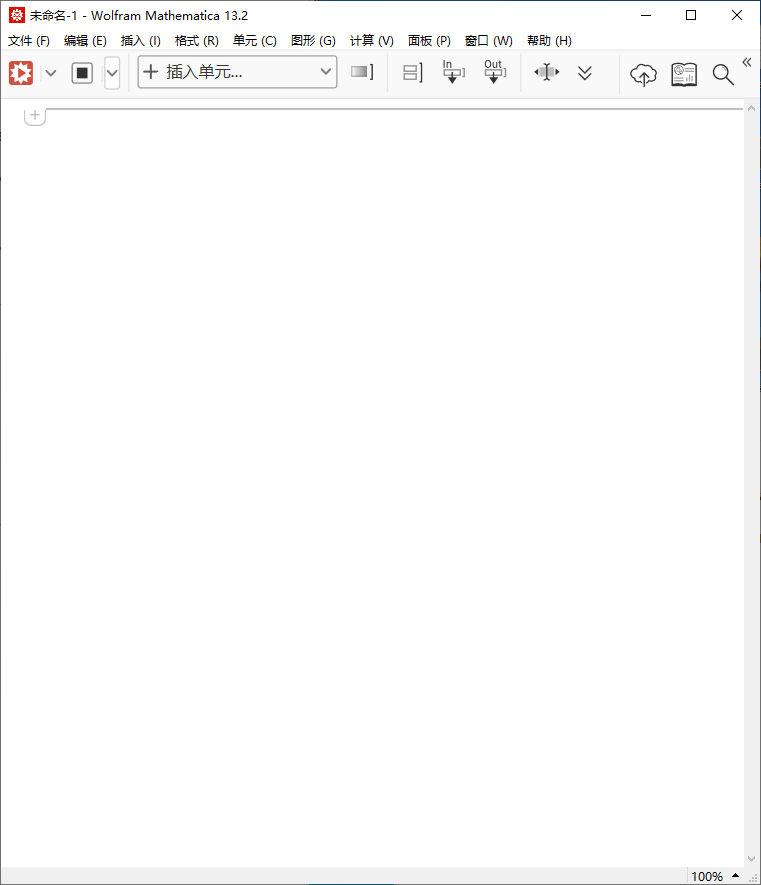761x885 pixels.
Task: Open the evaluate options dropdown arrow
Action: tap(51, 73)
